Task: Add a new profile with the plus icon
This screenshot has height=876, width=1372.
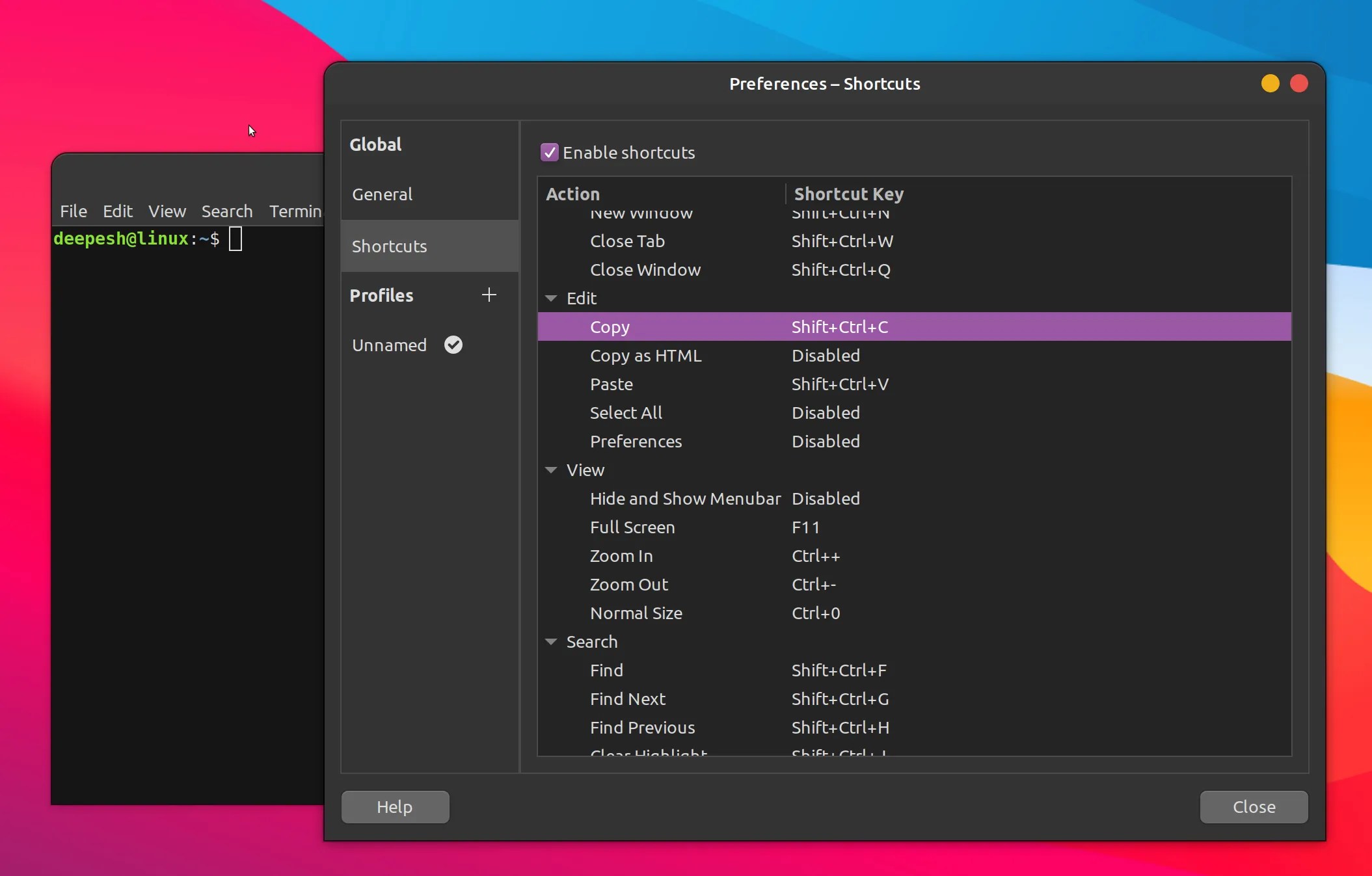Action: point(489,295)
